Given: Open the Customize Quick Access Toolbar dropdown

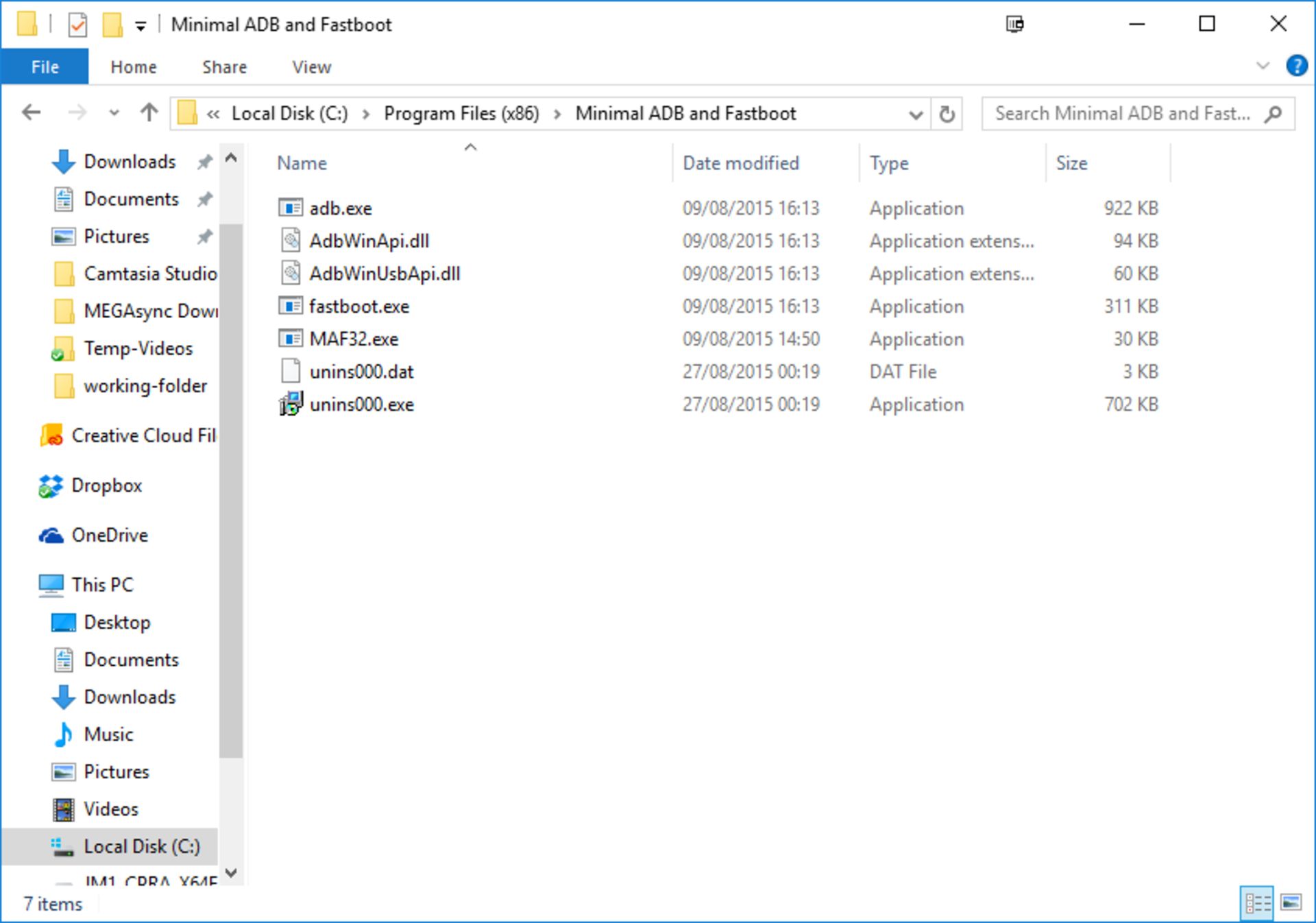Looking at the screenshot, I should pyautogui.click(x=141, y=27).
